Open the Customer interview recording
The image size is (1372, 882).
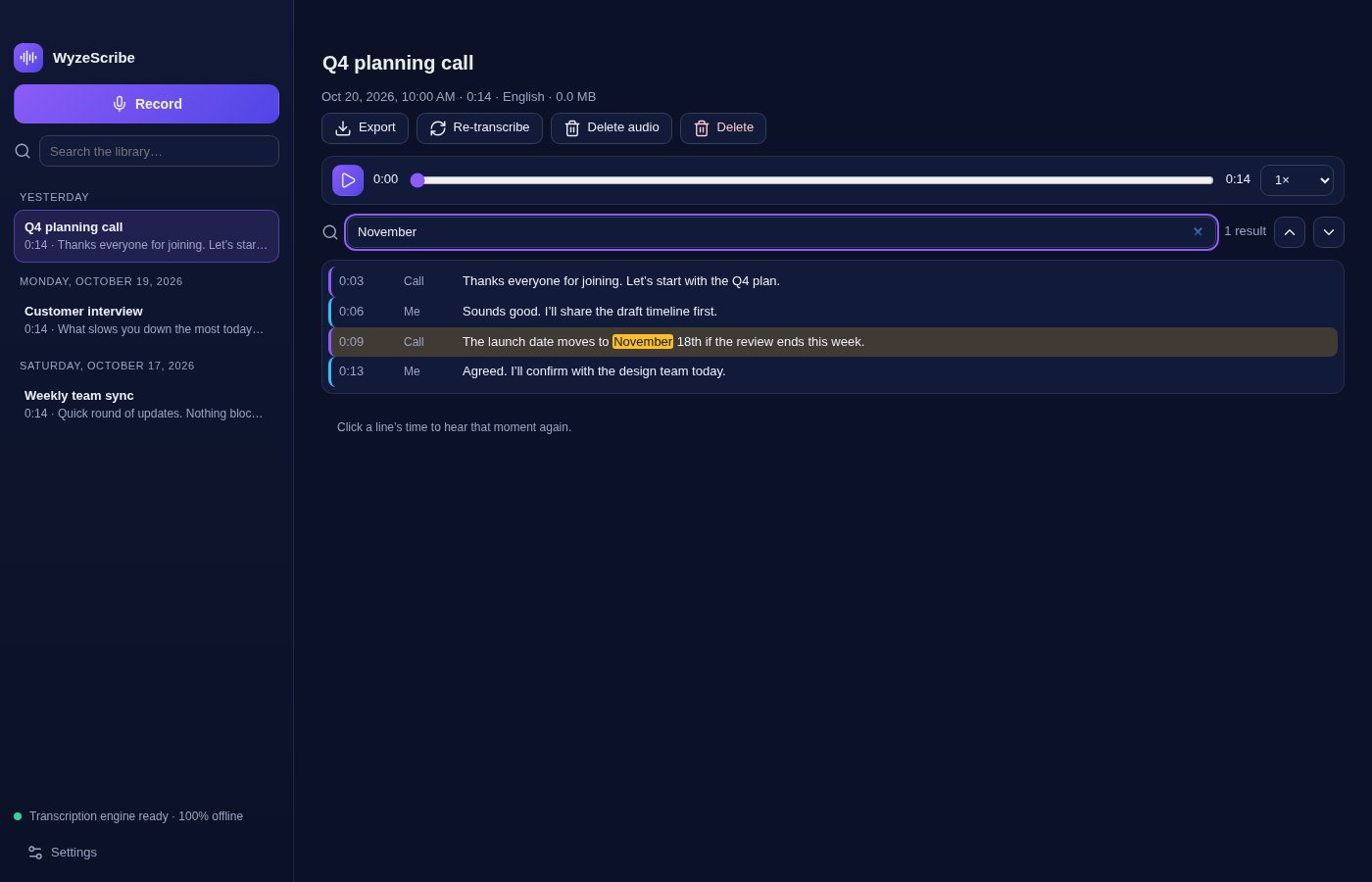tap(146, 320)
